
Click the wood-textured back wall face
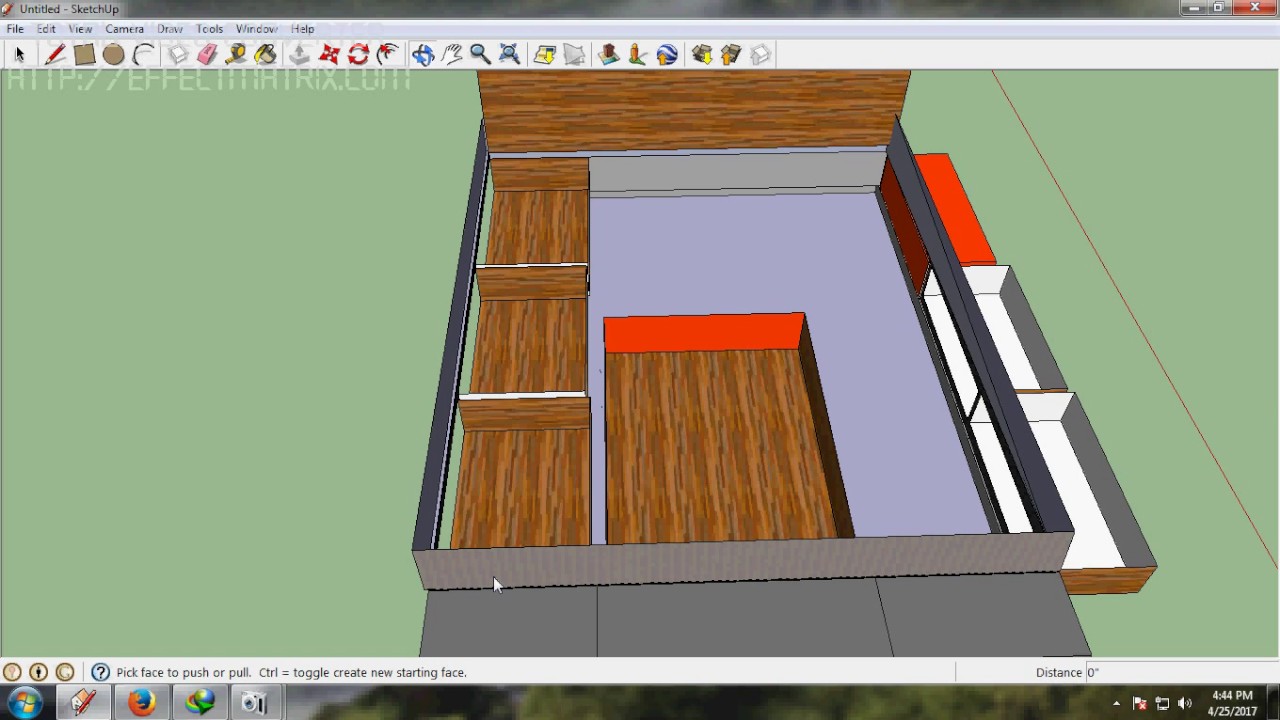[x=693, y=110]
